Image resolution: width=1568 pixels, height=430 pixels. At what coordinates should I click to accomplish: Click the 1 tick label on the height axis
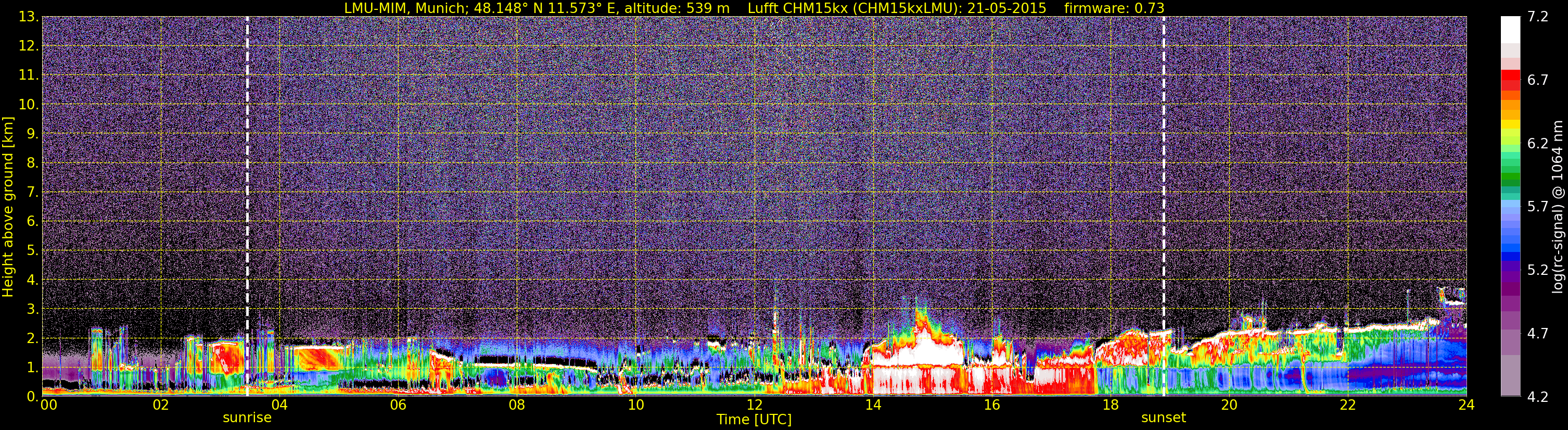tap(32, 368)
